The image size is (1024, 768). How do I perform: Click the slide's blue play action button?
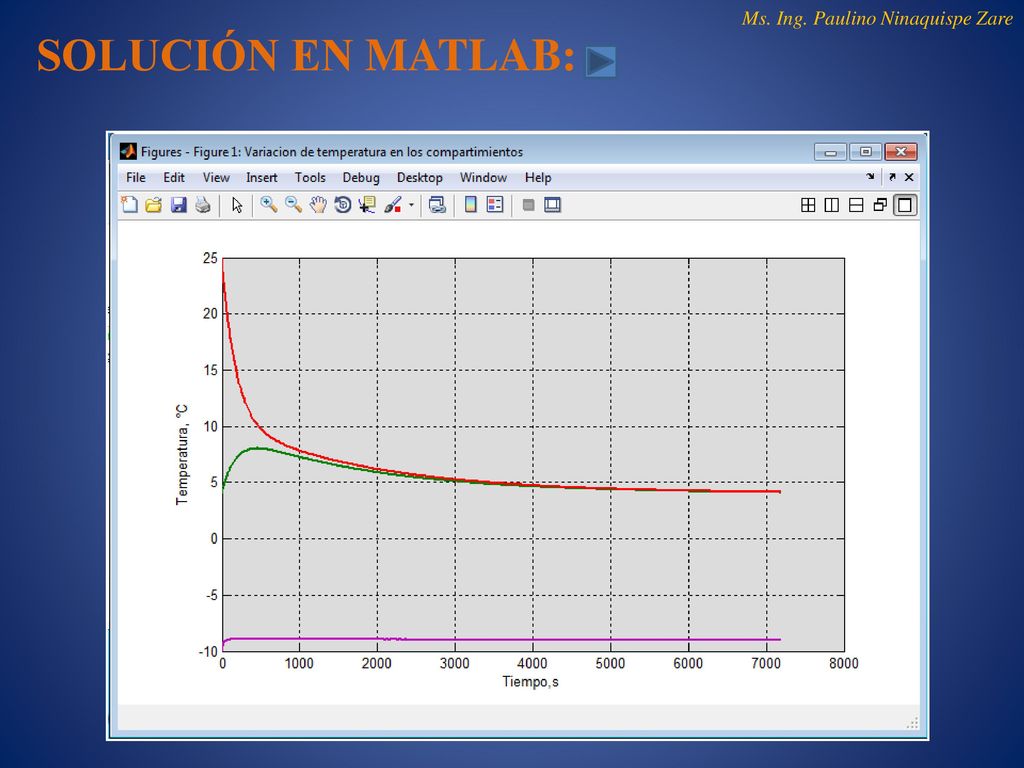pos(600,62)
